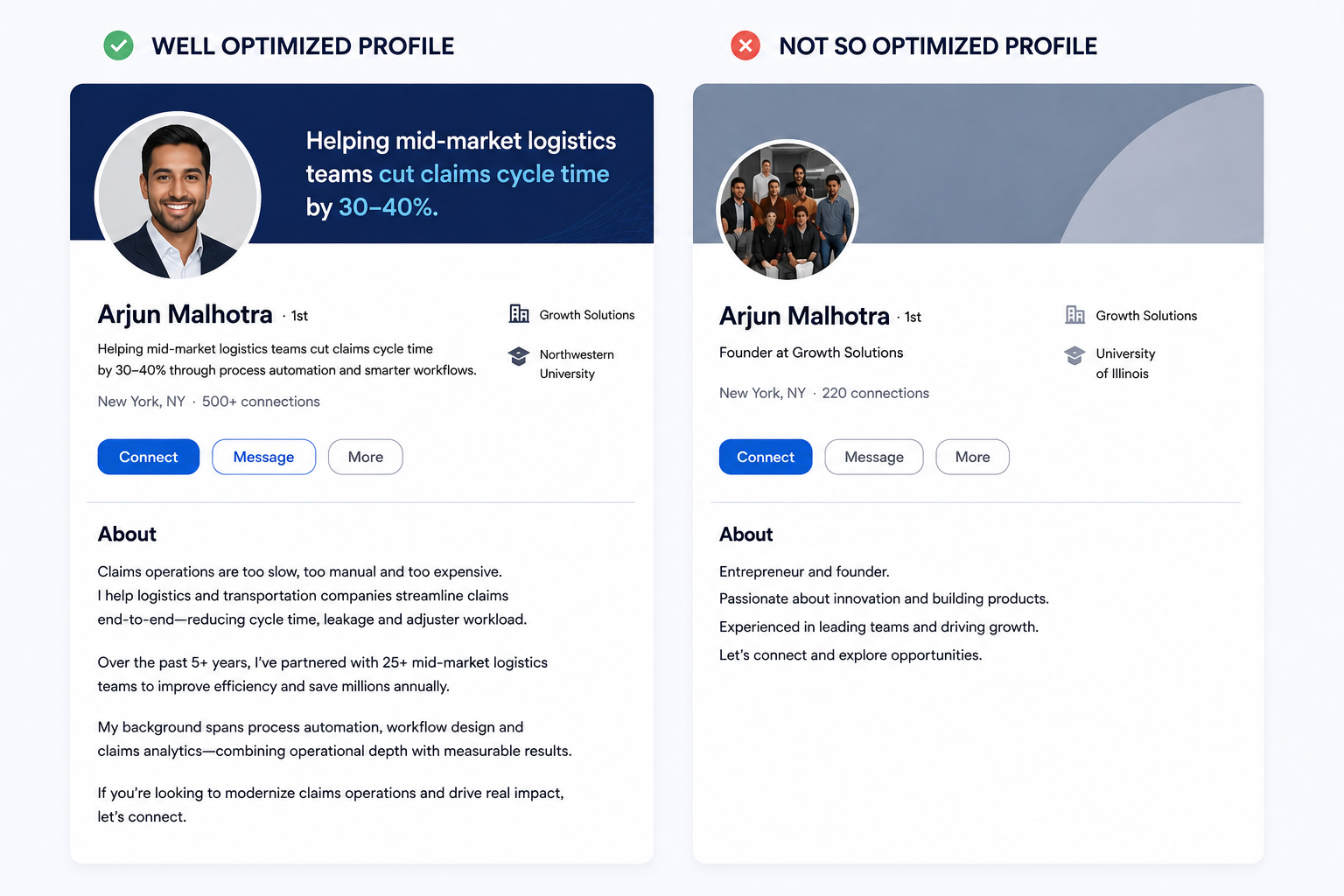The height and width of the screenshot is (896, 1344).
Task: Click the 220 connections text
Action: (x=875, y=393)
